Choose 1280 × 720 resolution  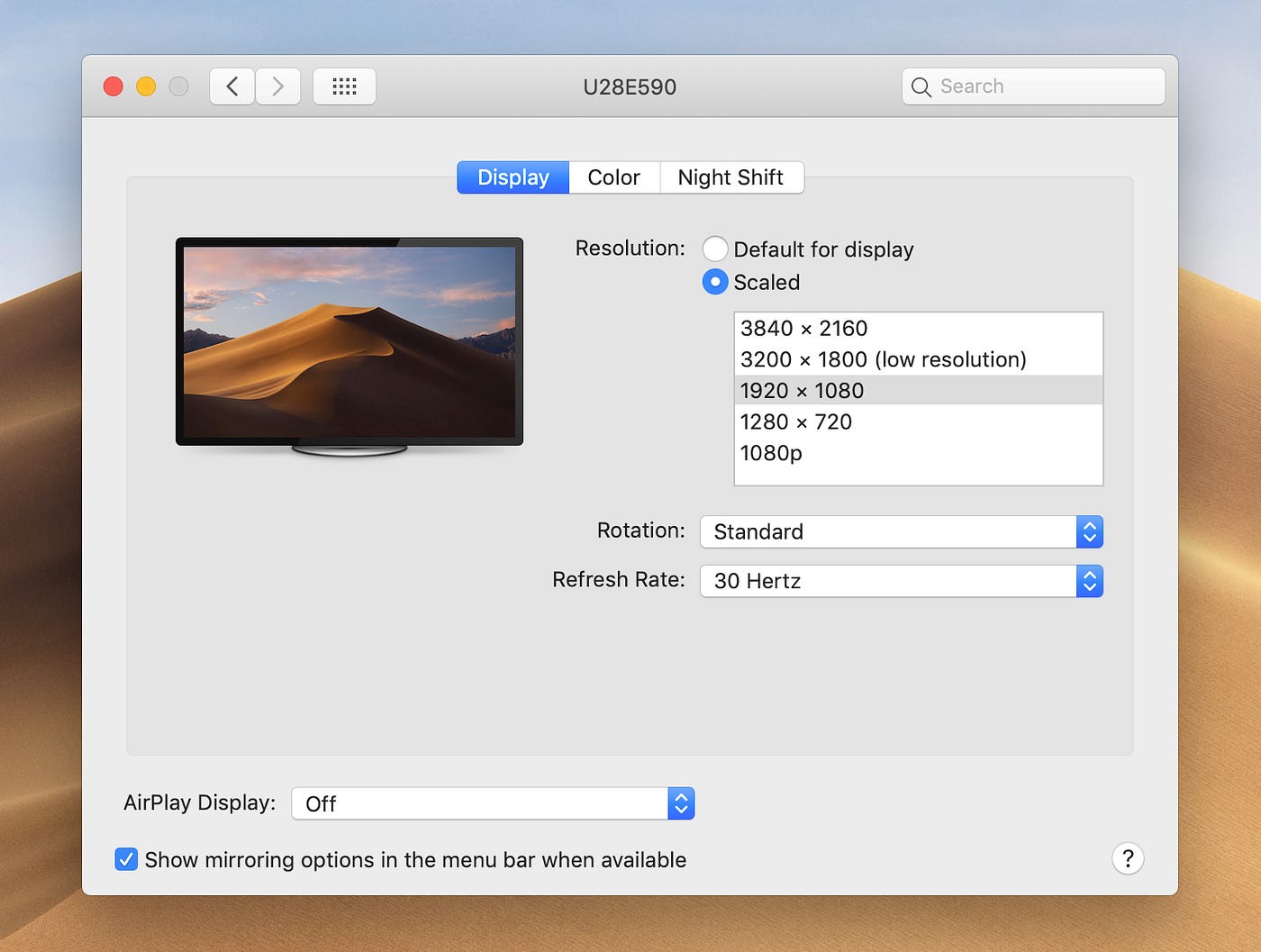coord(919,422)
